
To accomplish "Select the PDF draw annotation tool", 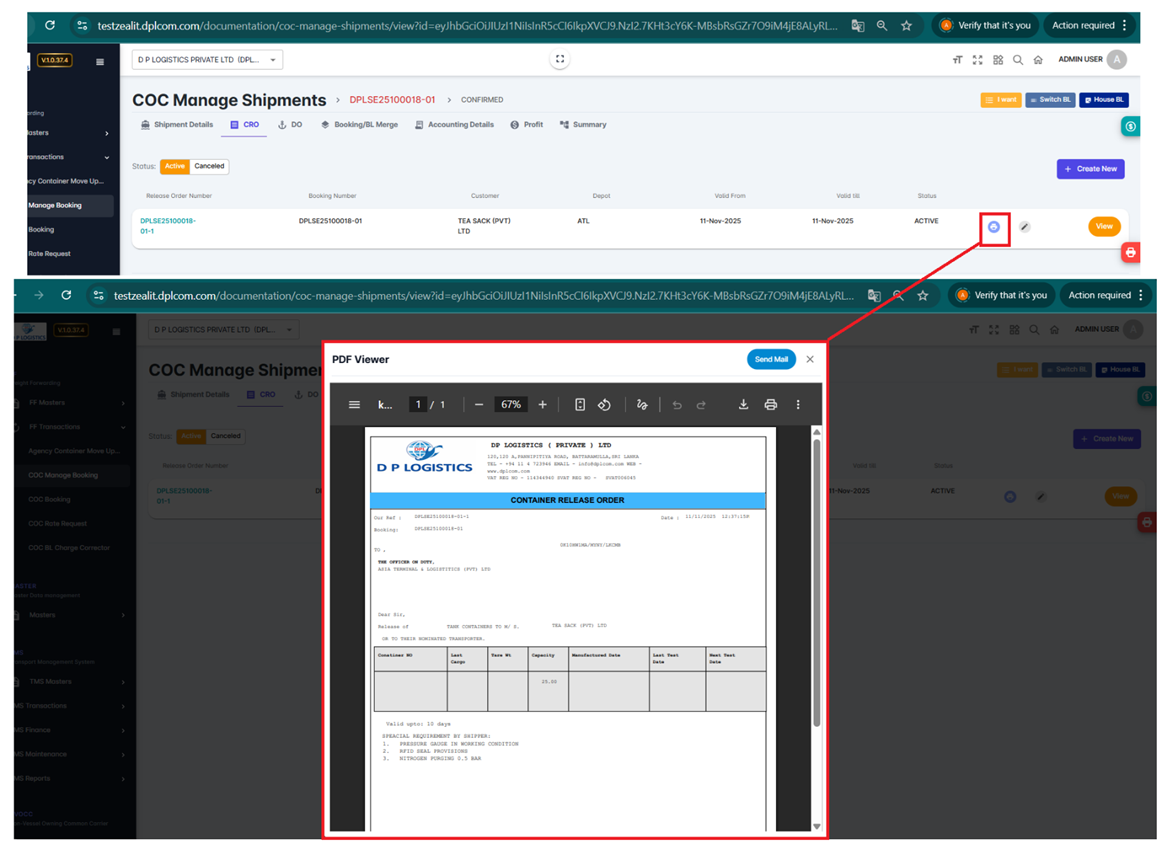I will click(x=642, y=405).
